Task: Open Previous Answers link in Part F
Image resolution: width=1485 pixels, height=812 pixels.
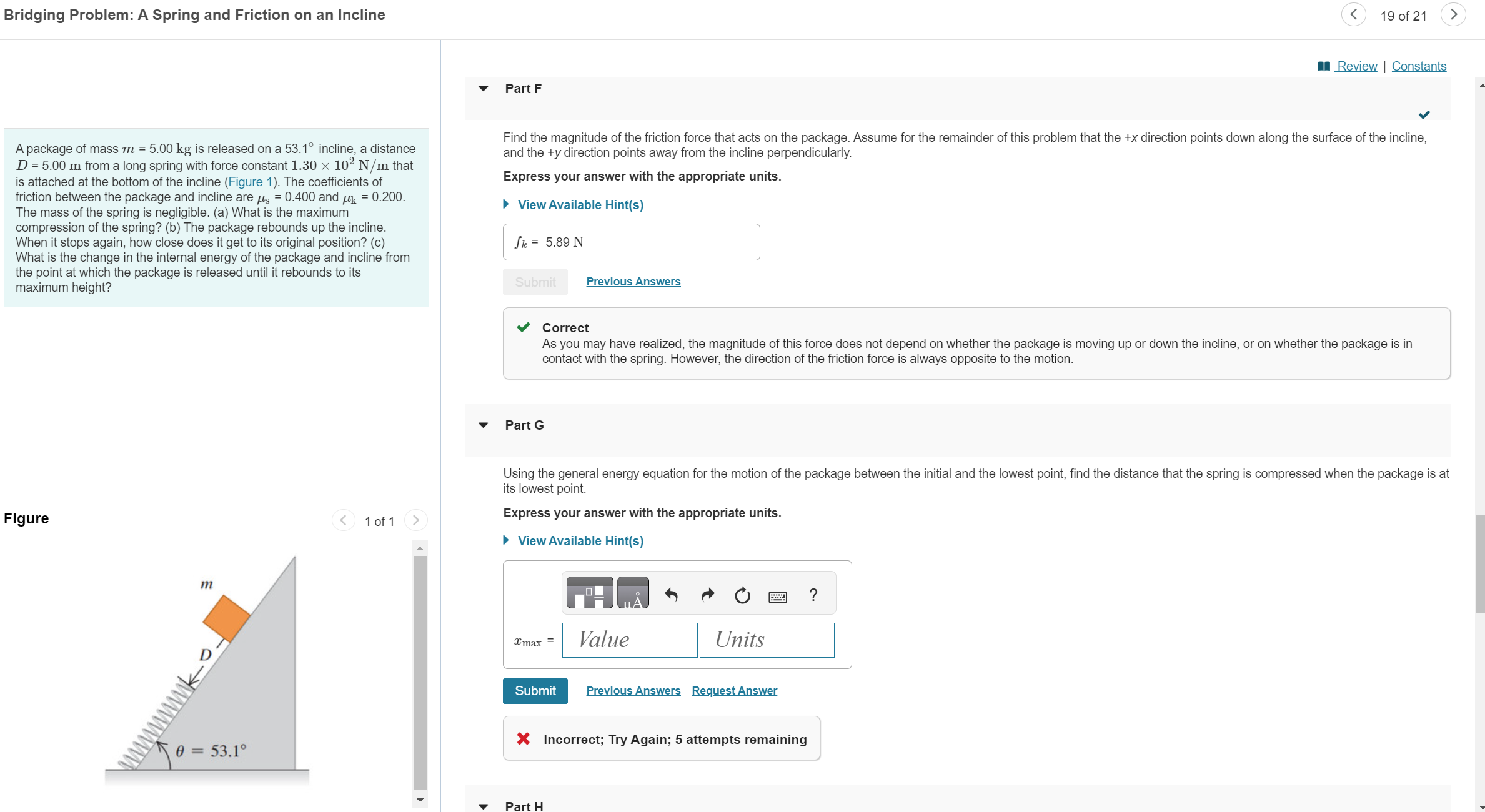Action: pos(633,282)
